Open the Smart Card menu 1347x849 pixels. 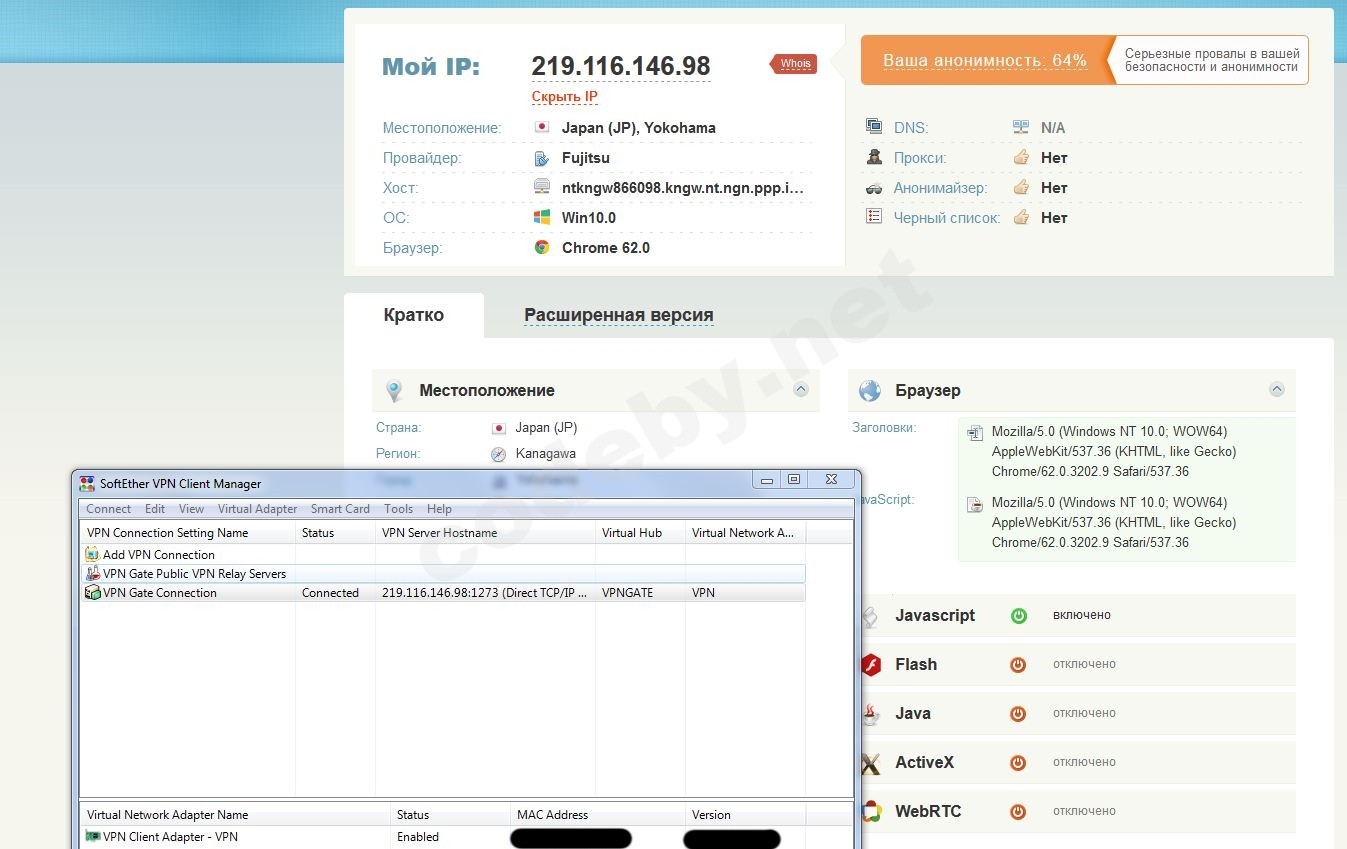[x=340, y=509]
